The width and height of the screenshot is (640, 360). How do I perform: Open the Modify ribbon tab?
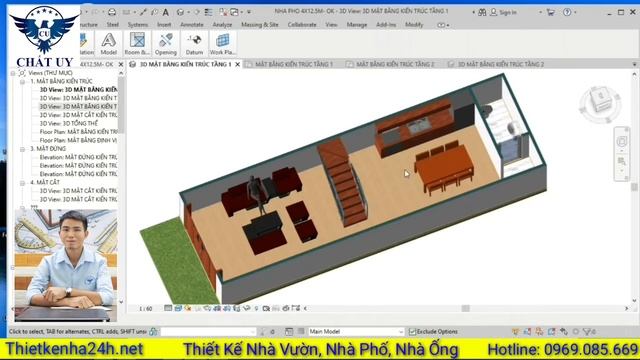coord(414,25)
